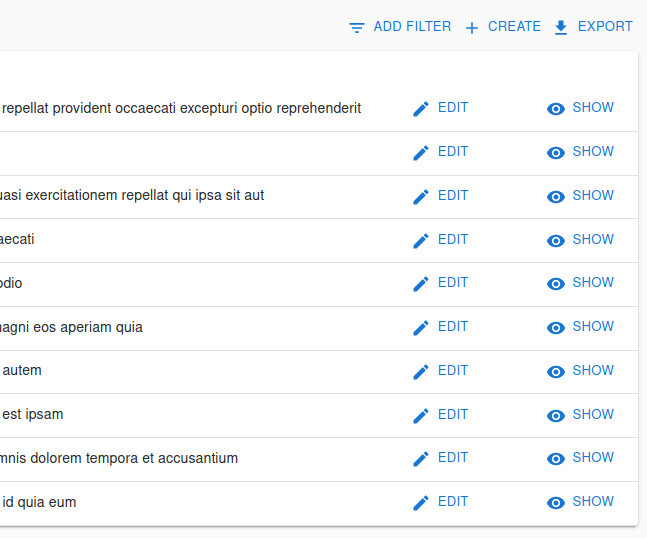Show the 'exercitationem repellat qui ipsa' record

[x=580, y=196]
